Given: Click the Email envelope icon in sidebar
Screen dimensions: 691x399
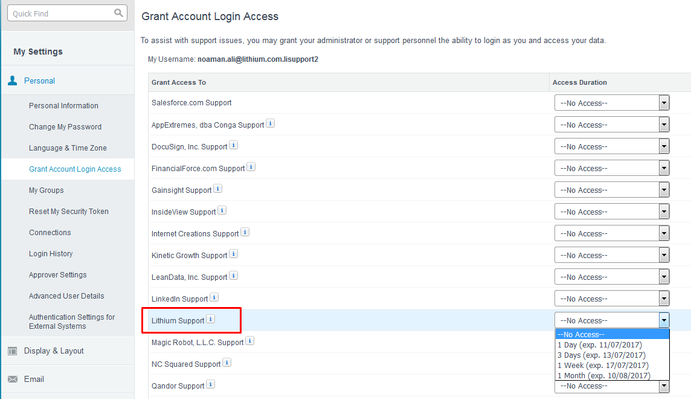Looking at the screenshot, I should [x=13, y=379].
